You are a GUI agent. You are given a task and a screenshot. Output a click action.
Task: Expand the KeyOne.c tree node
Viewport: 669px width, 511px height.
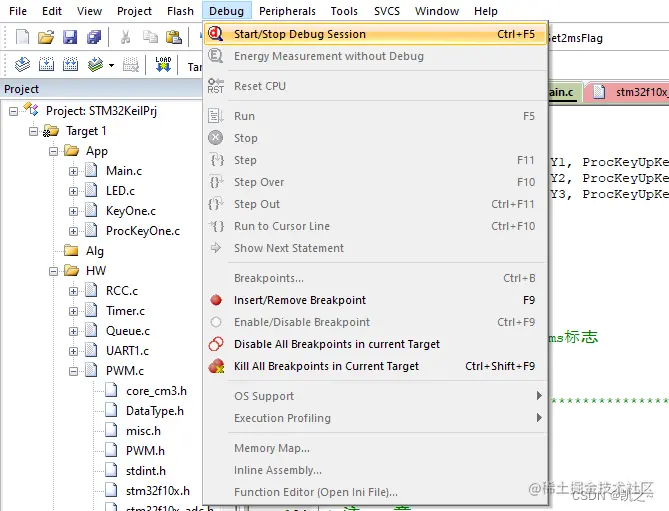click(73, 211)
